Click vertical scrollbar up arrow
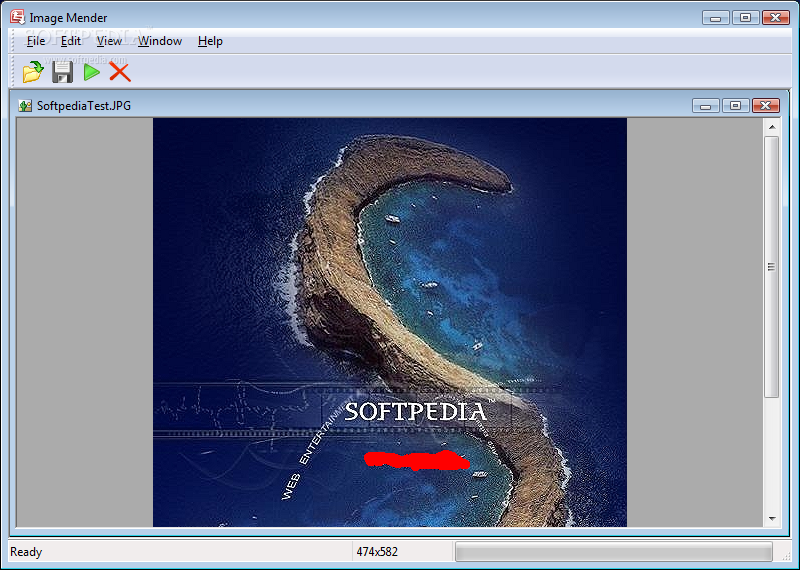Image resolution: width=800 pixels, height=570 pixels. coord(772,127)
